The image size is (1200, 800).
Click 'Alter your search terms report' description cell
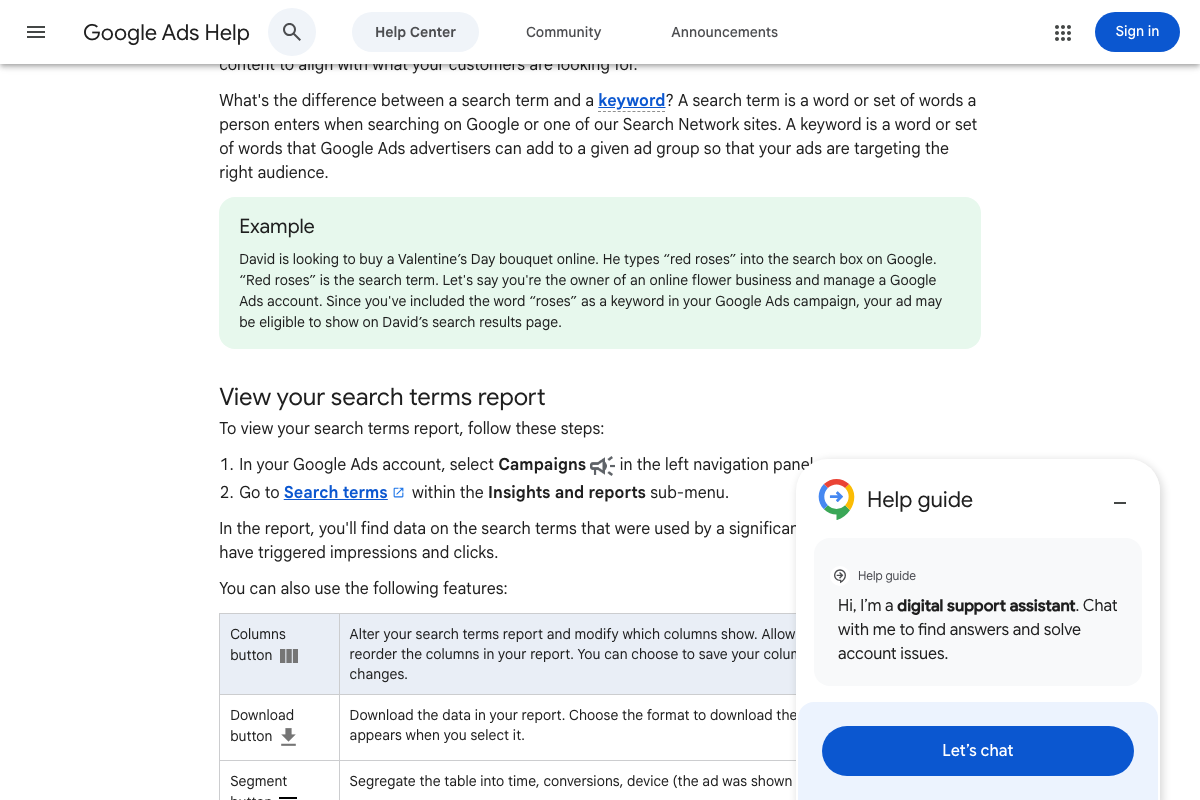tap(568, 654)
